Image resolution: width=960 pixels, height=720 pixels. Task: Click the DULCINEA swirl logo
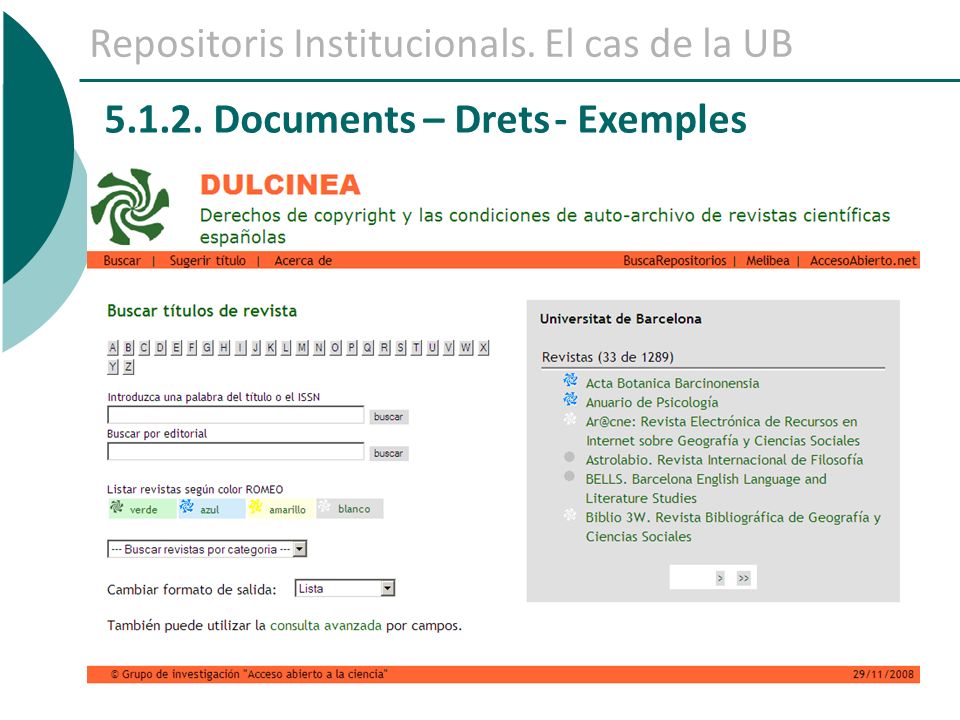point(130,206)
